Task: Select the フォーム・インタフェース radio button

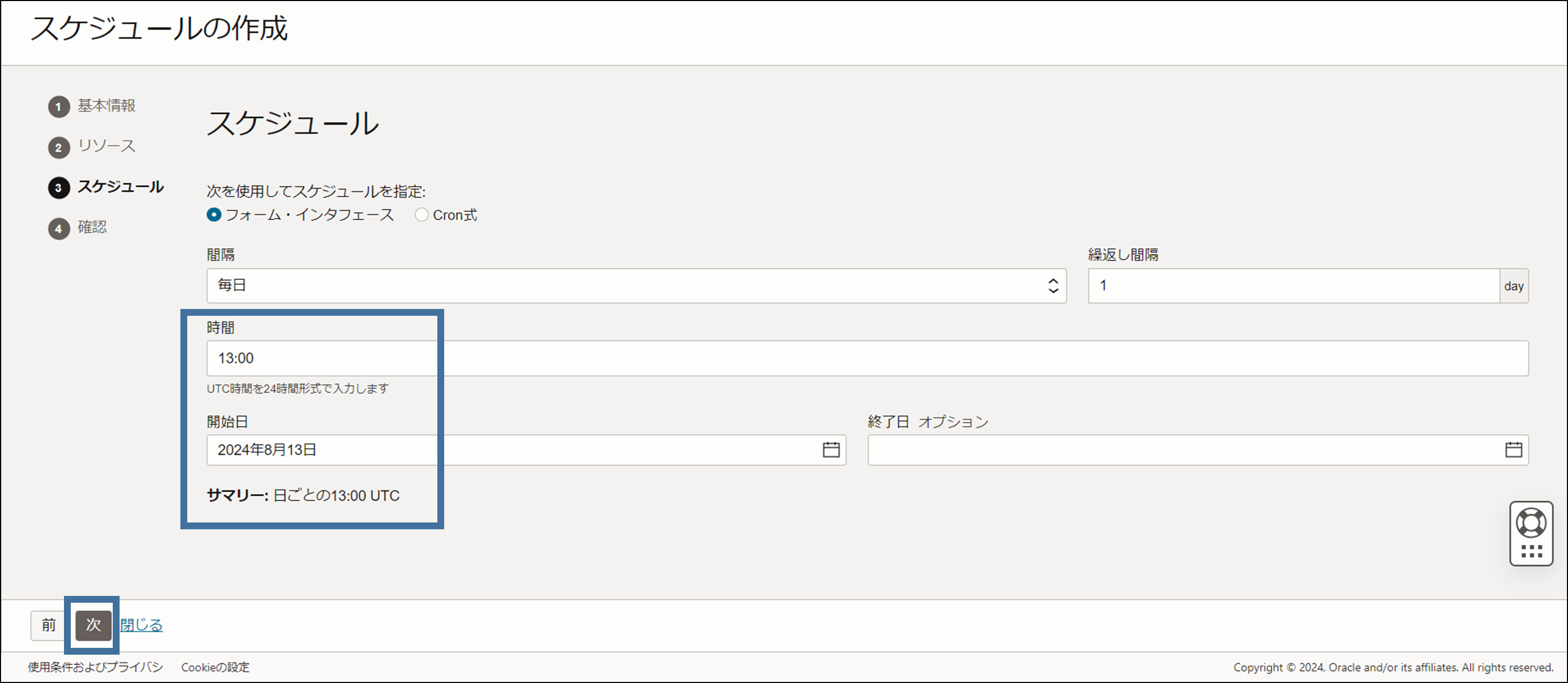Action: pos(213,215)
